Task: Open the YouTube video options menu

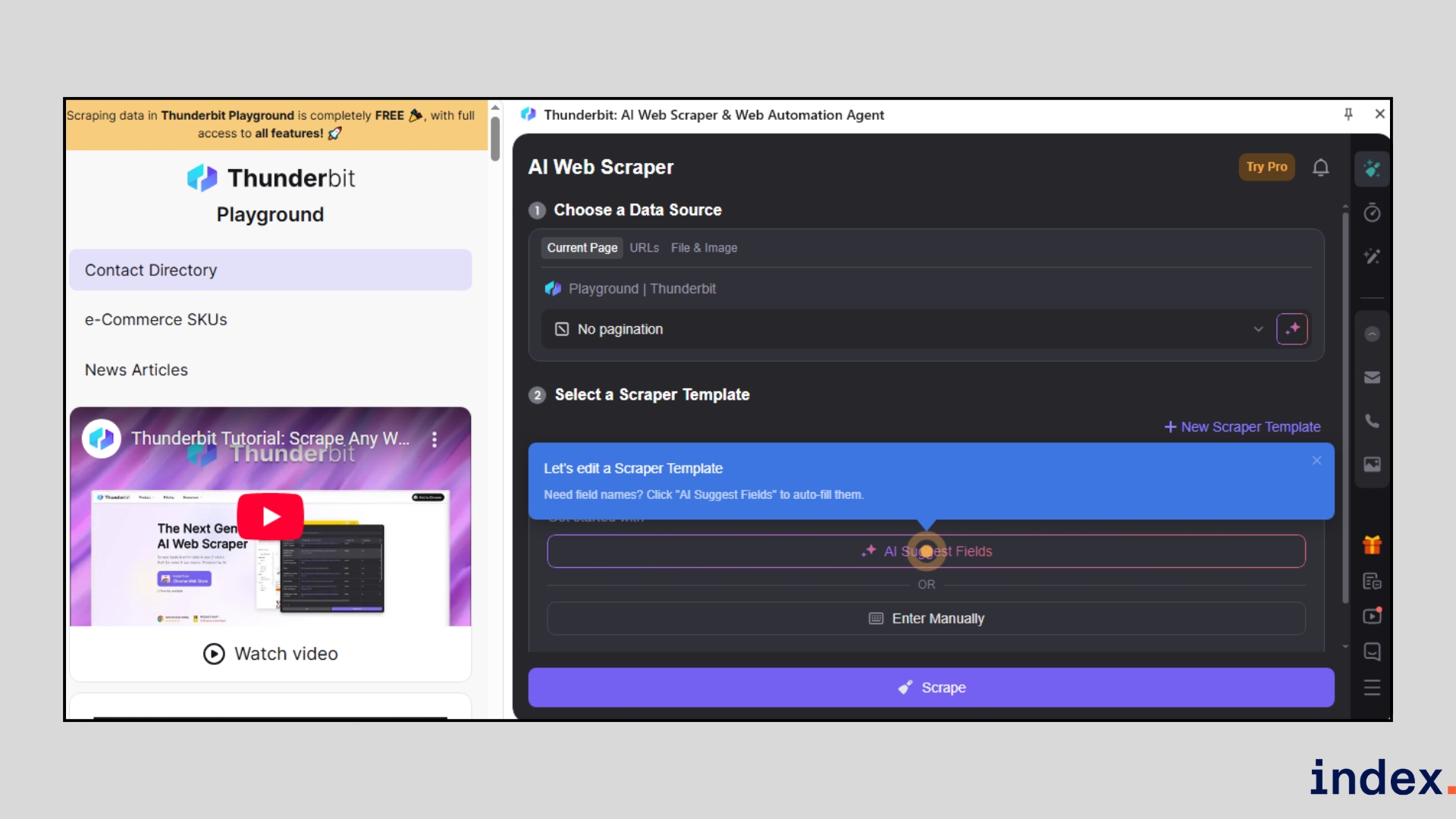Action: point(435,439)
